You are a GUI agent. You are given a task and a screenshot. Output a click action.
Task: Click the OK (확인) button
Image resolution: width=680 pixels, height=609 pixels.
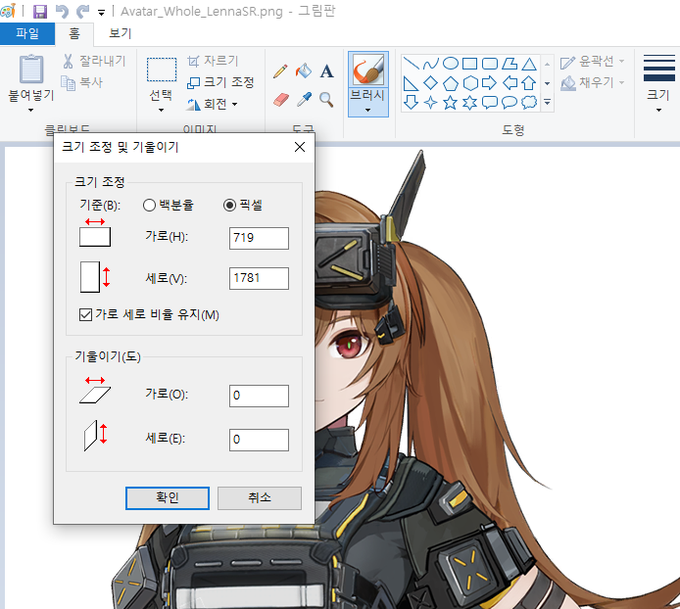[x=167, y=498]
